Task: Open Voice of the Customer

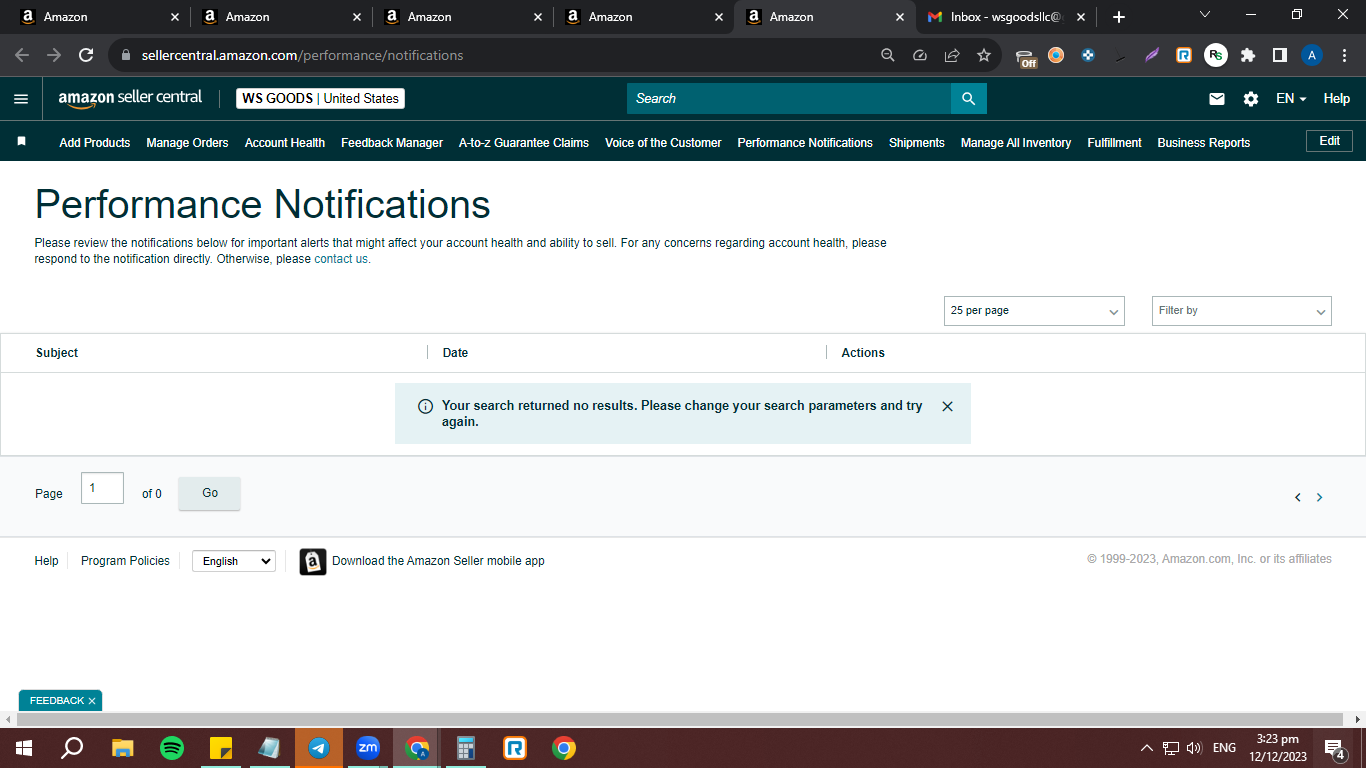Action: pyautogui.click(x=663, y=143)
